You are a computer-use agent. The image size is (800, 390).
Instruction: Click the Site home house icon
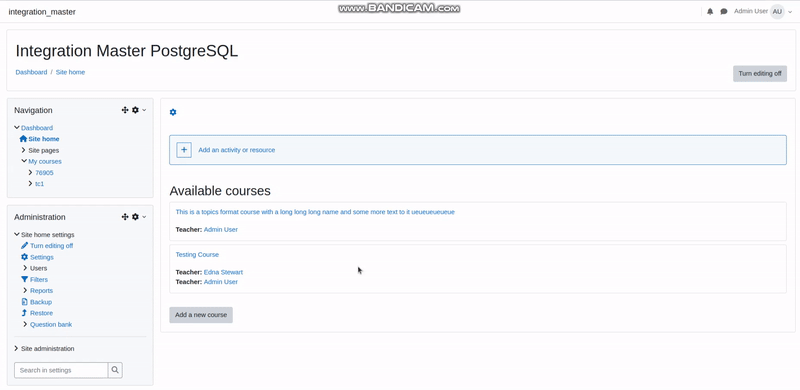point(23,138)
